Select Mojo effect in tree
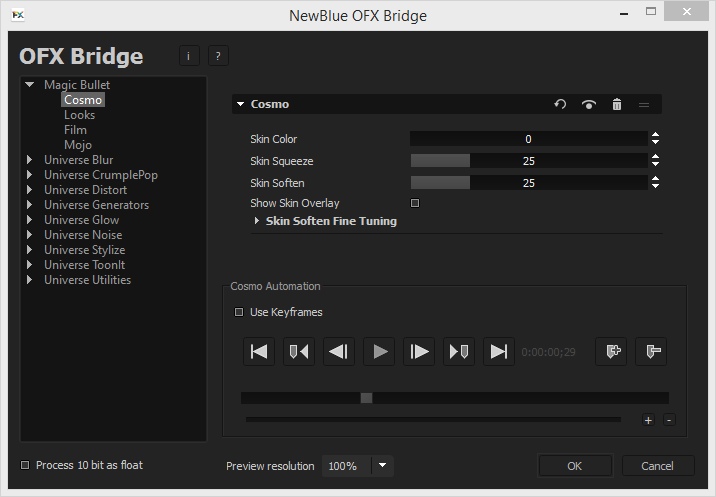This screenshot has width=716, height=497. pos(78,145)
